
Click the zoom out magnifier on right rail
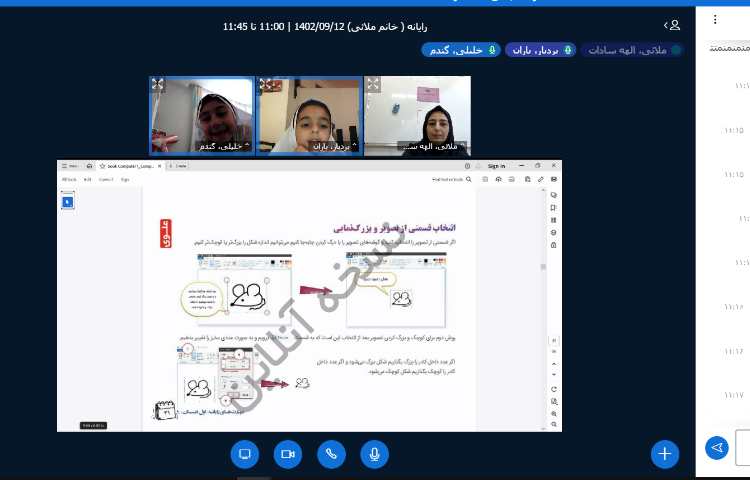[554, 425]
